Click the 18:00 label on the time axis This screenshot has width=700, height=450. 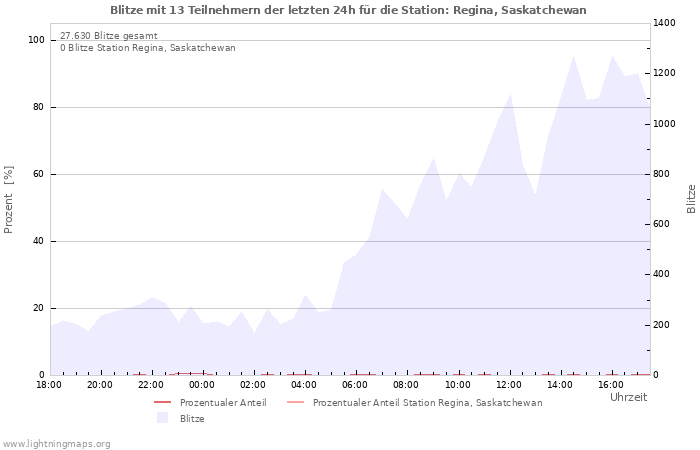point(49,385)
